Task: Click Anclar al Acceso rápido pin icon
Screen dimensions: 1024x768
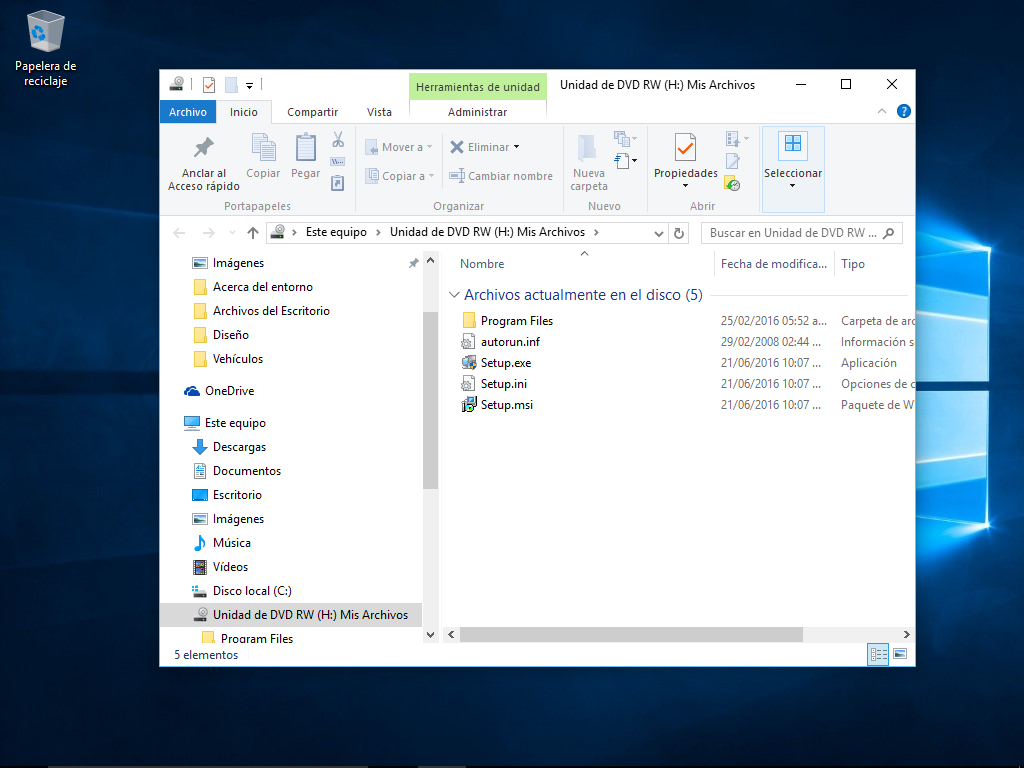Action: point(204,148)
